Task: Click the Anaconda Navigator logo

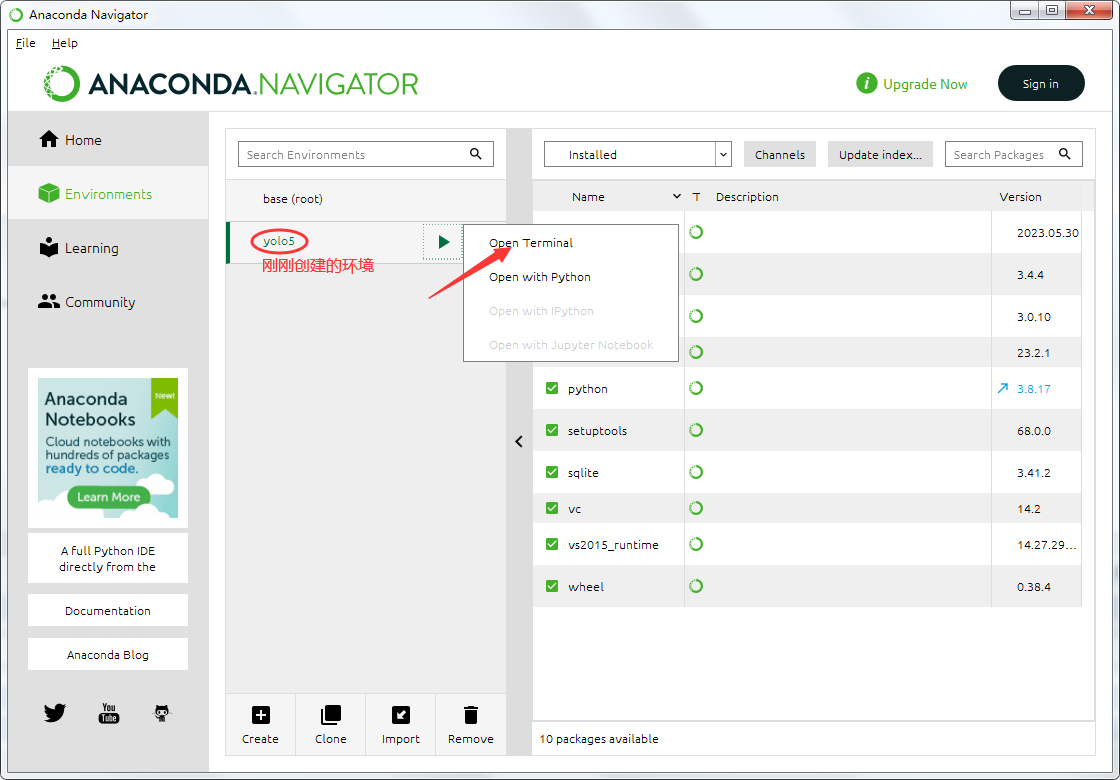Action: click(231, 84)
